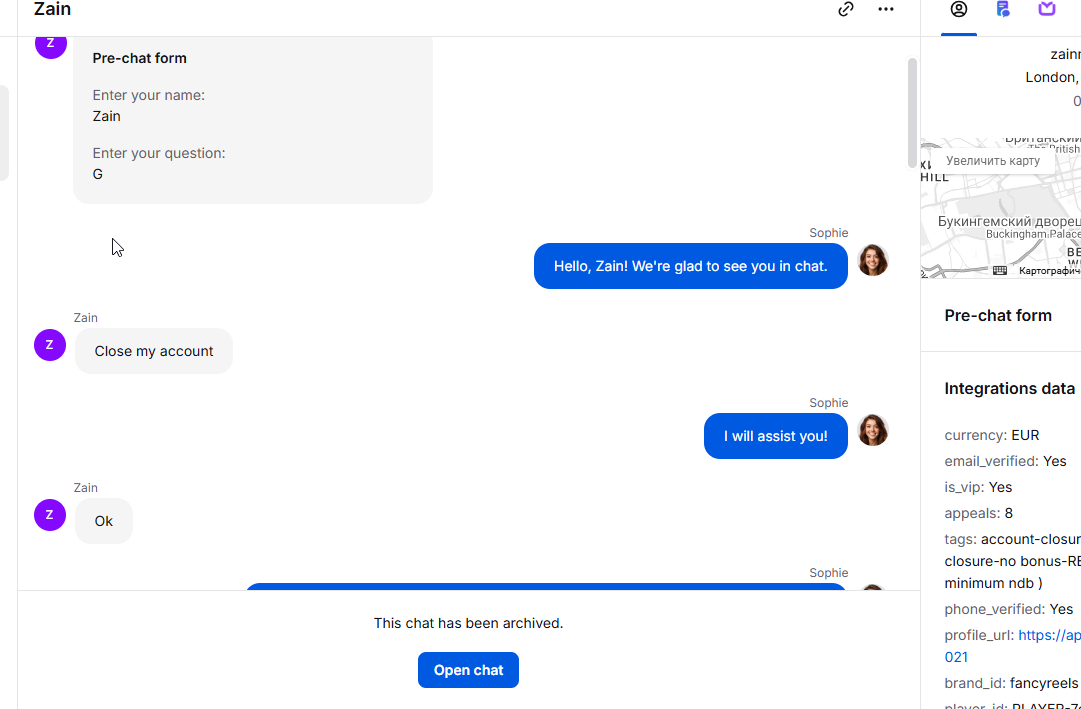
Task: Click the chat conversation scrollbar
Action: [x=912, y=110]
